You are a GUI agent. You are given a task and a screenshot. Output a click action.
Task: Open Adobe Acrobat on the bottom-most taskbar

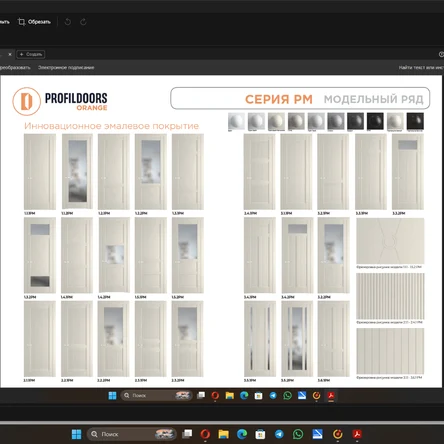[357, 434]
